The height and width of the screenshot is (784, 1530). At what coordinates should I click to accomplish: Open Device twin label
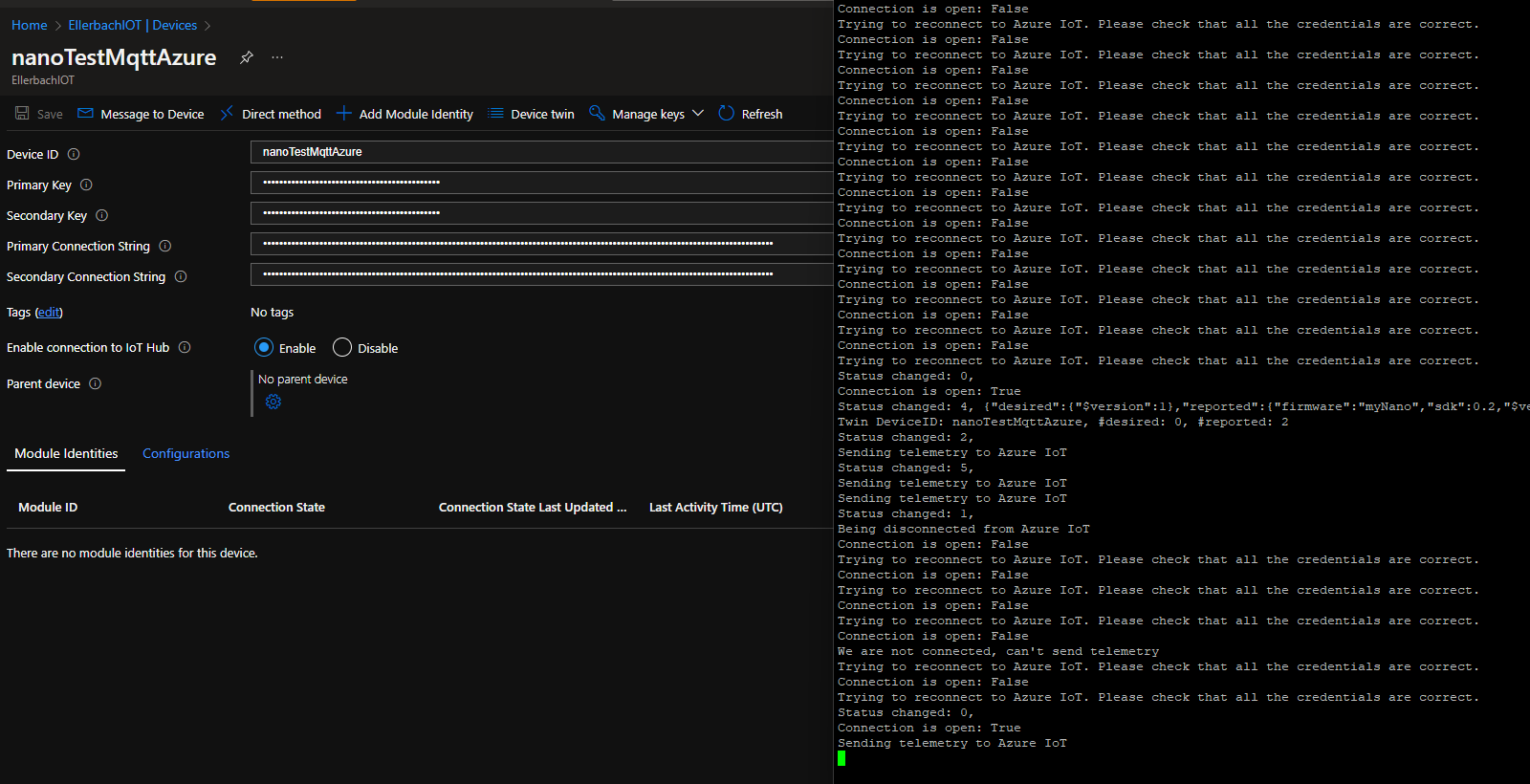coord(542,114)
